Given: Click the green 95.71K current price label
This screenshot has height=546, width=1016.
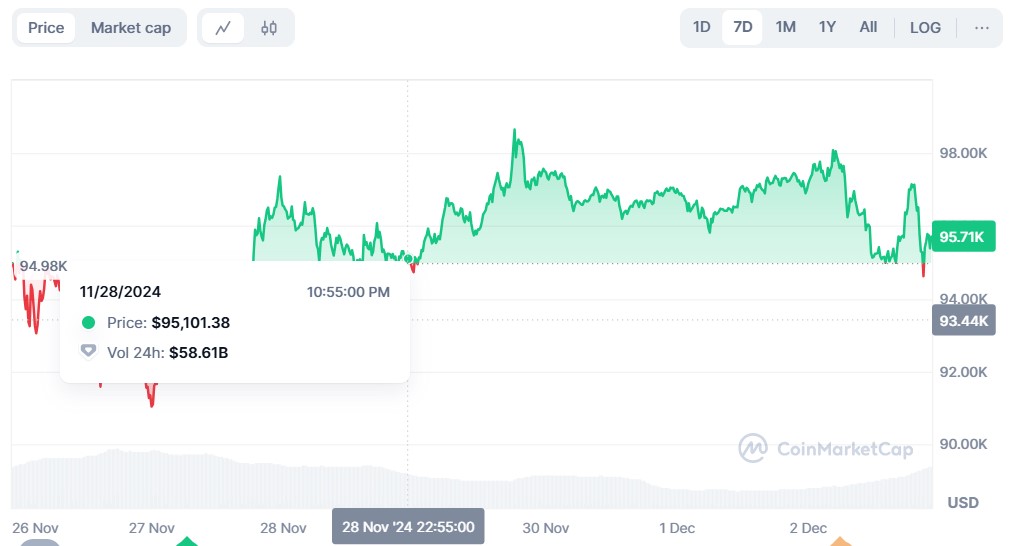Looking at the screenshot, I should (x=963, y=237).
